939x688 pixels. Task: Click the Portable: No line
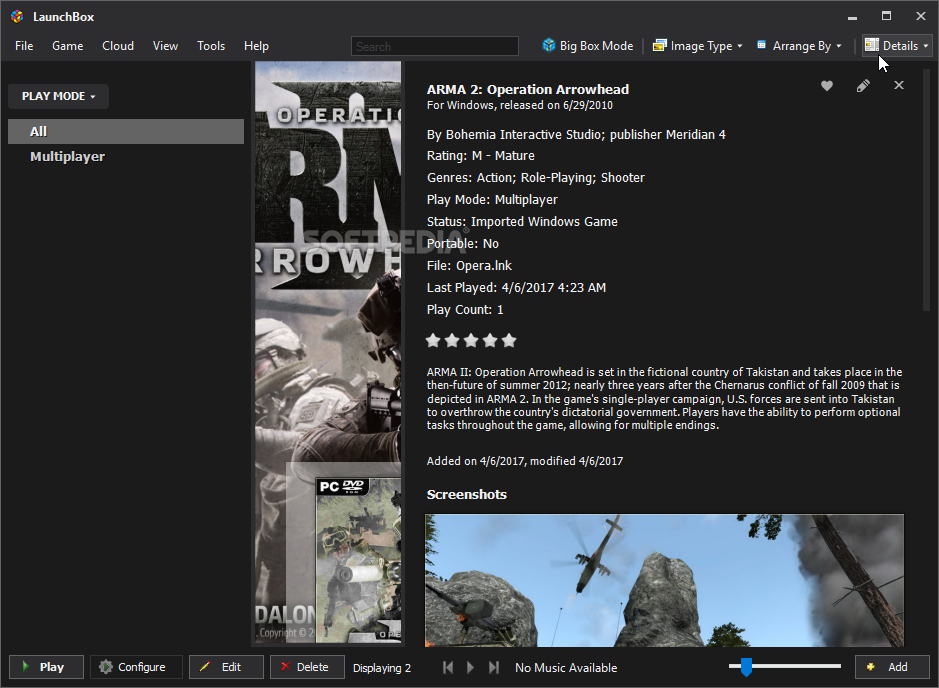pos(462,244)
